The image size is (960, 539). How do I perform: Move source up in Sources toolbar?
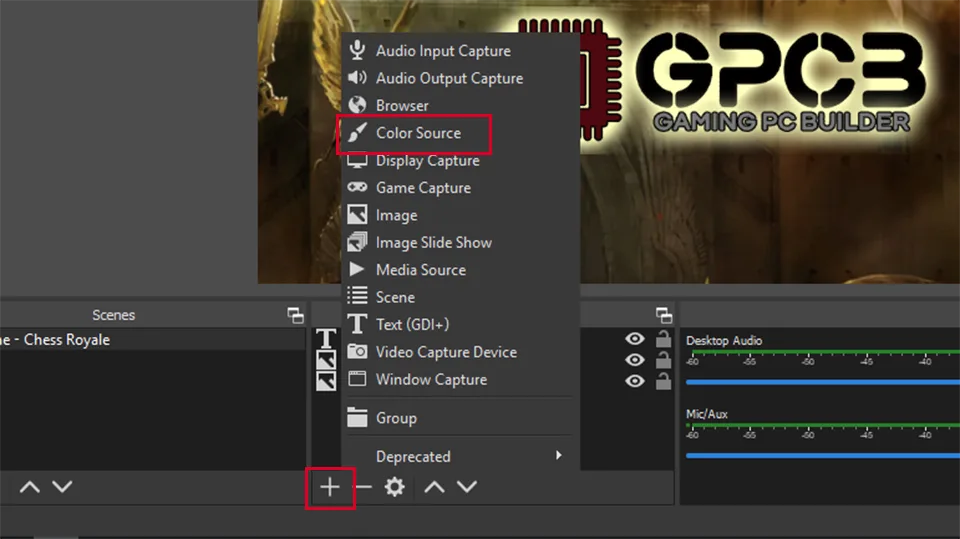(434, 487)
